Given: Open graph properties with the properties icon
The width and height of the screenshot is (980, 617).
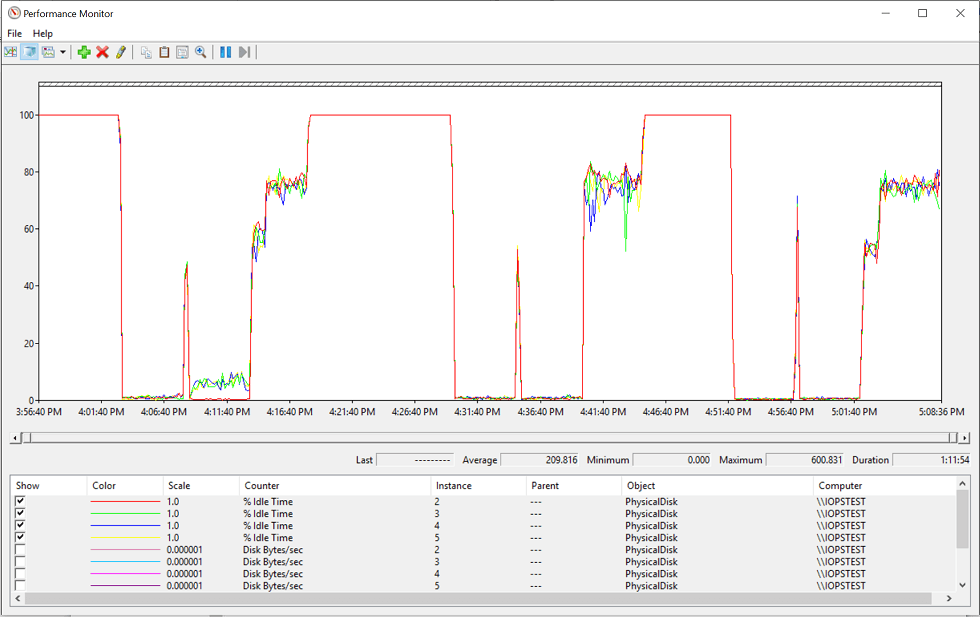Looking at the screenshot, I should [182, 51].
